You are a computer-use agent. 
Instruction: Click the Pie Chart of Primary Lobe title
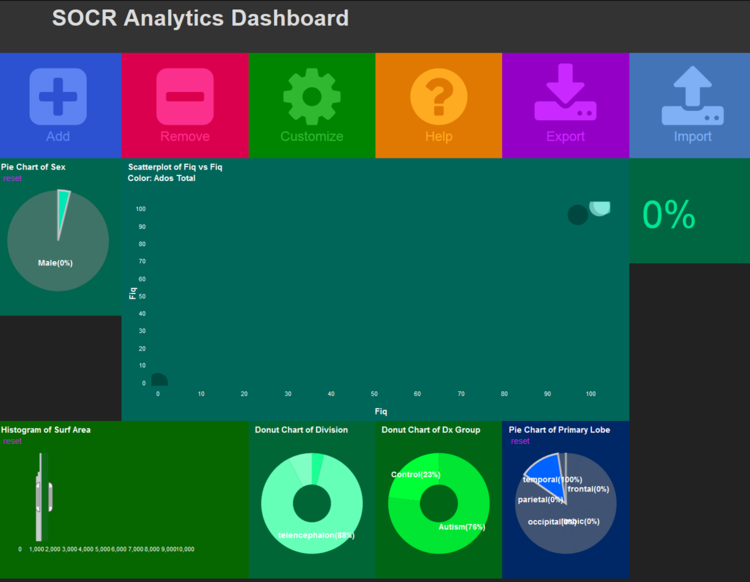[x=559, y=429]
